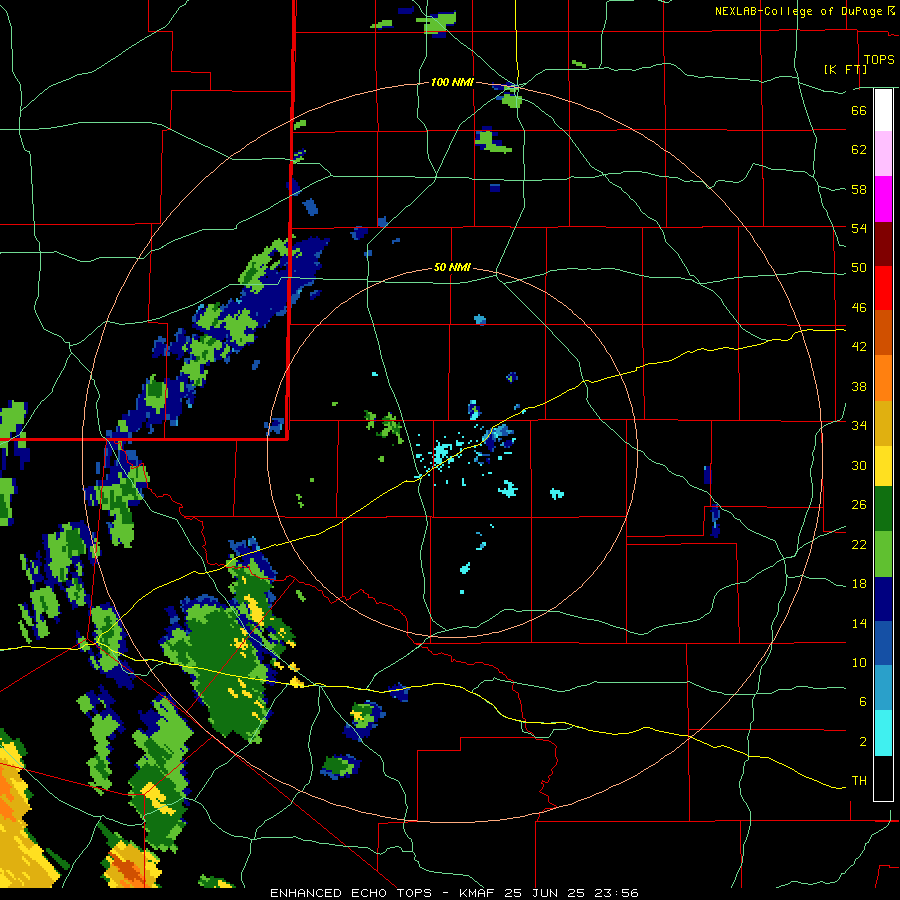Click the bright orange legend swatch
This screenshot has height=900, width=900.
[883, 378]
